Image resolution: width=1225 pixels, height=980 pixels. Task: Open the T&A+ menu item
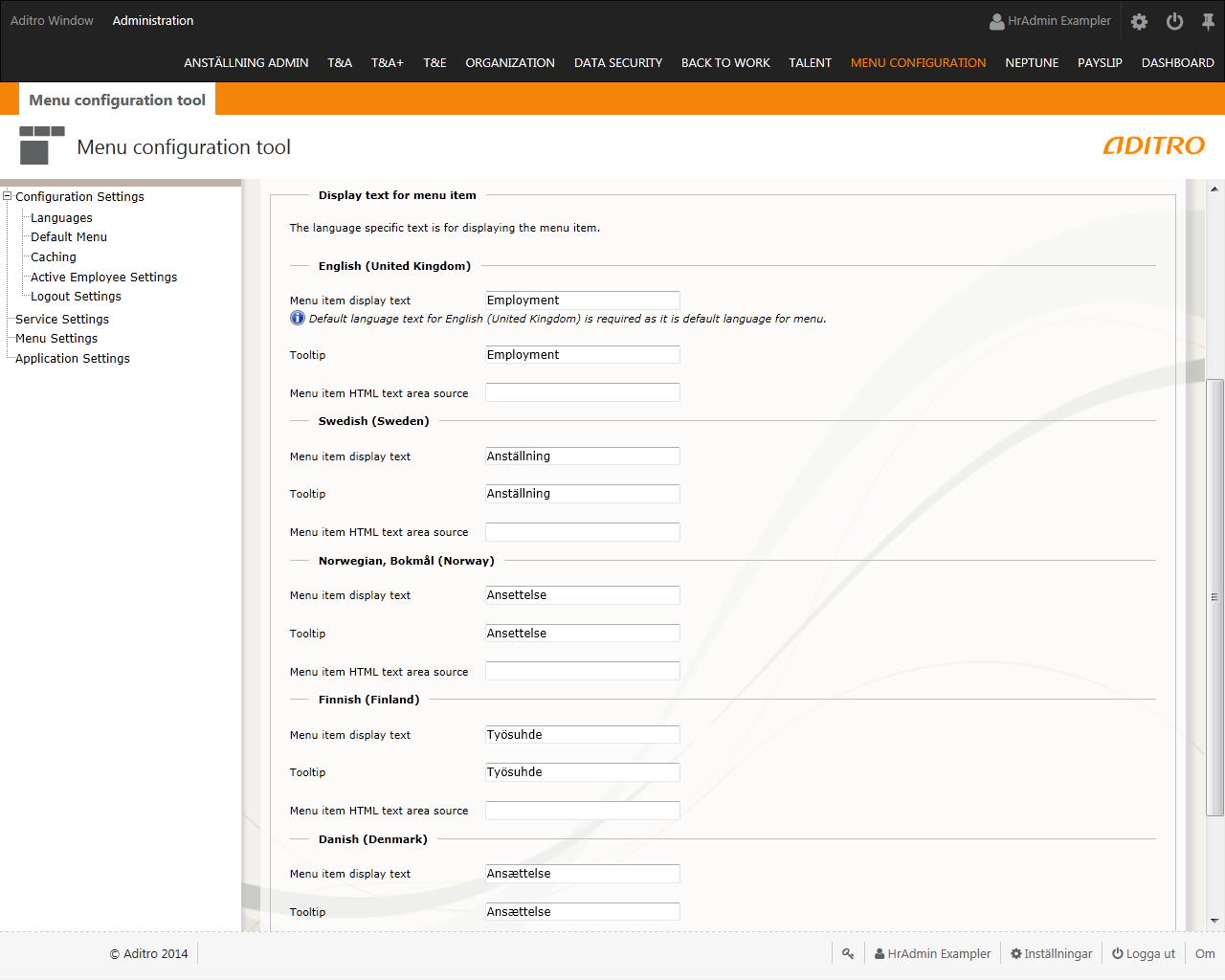pyautogui.click(x=388, y=63)
